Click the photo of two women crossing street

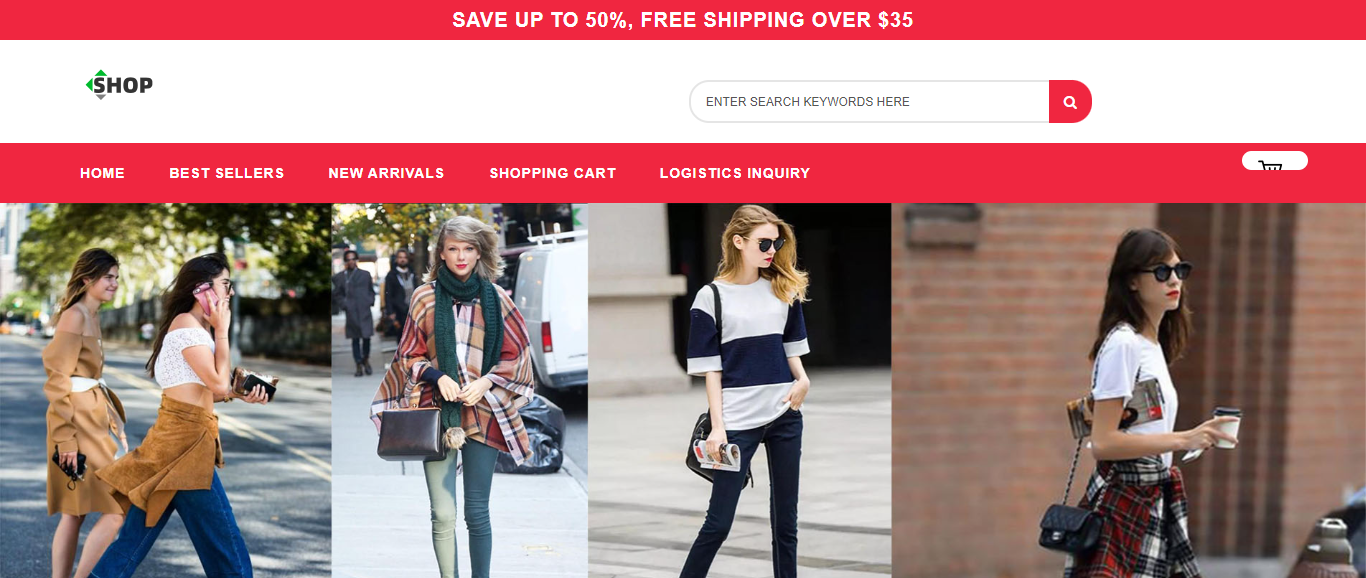pos(166,390)
